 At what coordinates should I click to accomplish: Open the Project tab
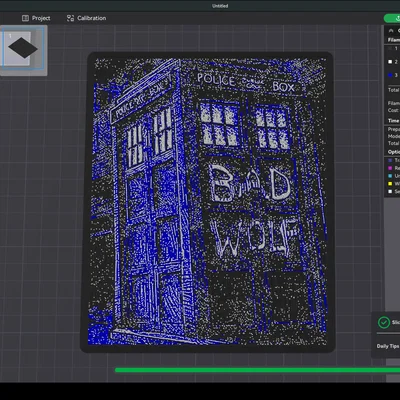(x=36, y=18)
